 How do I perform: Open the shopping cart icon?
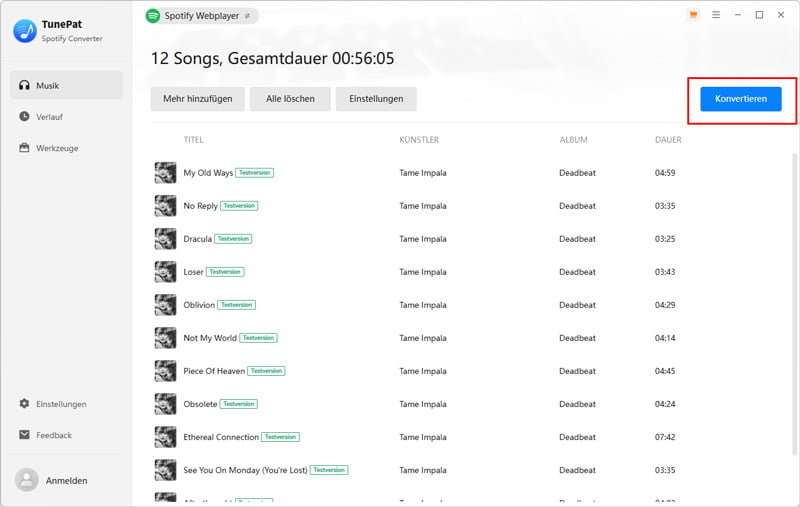click(x=693, y=15)
